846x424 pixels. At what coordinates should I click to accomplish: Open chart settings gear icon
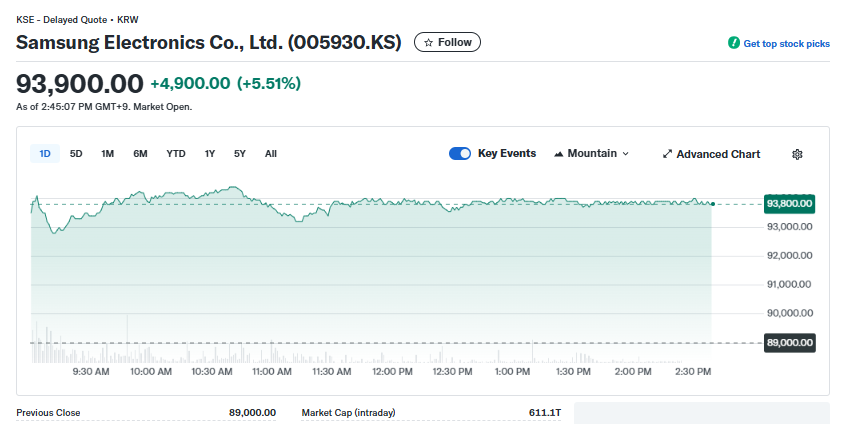click(x=797, y=154)
